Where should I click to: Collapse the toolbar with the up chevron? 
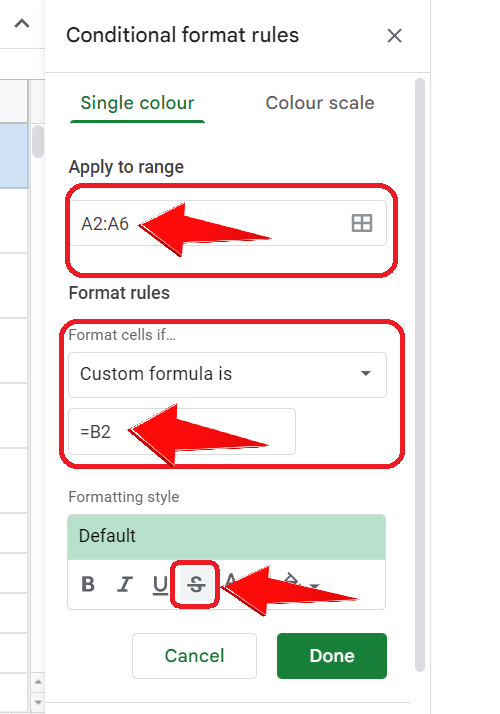[22, 23]
